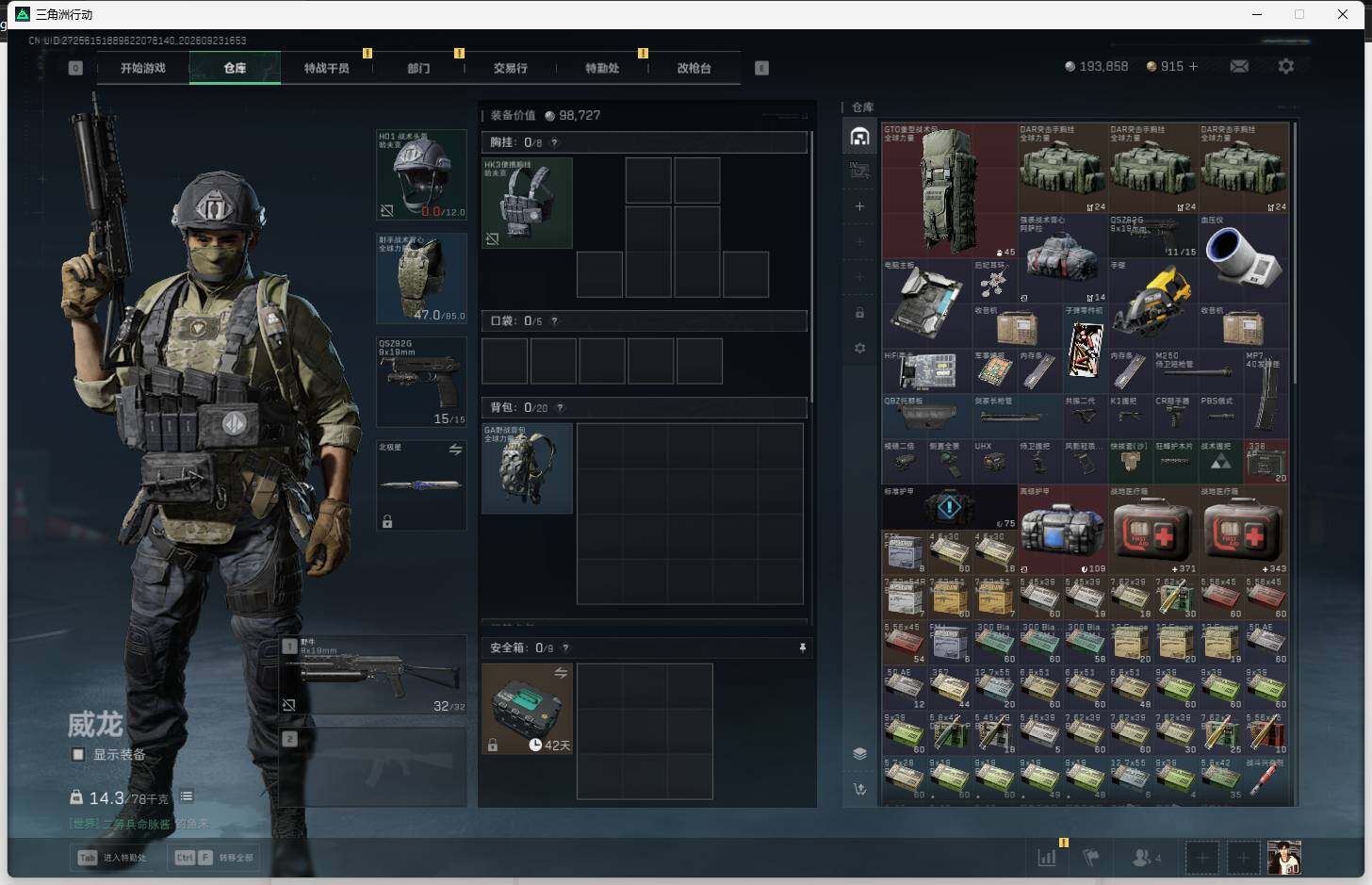The height and width of the screenshot is (885, 1372).
Task: Click the equipped GA field backpack item
Action: tap(527, 468)
